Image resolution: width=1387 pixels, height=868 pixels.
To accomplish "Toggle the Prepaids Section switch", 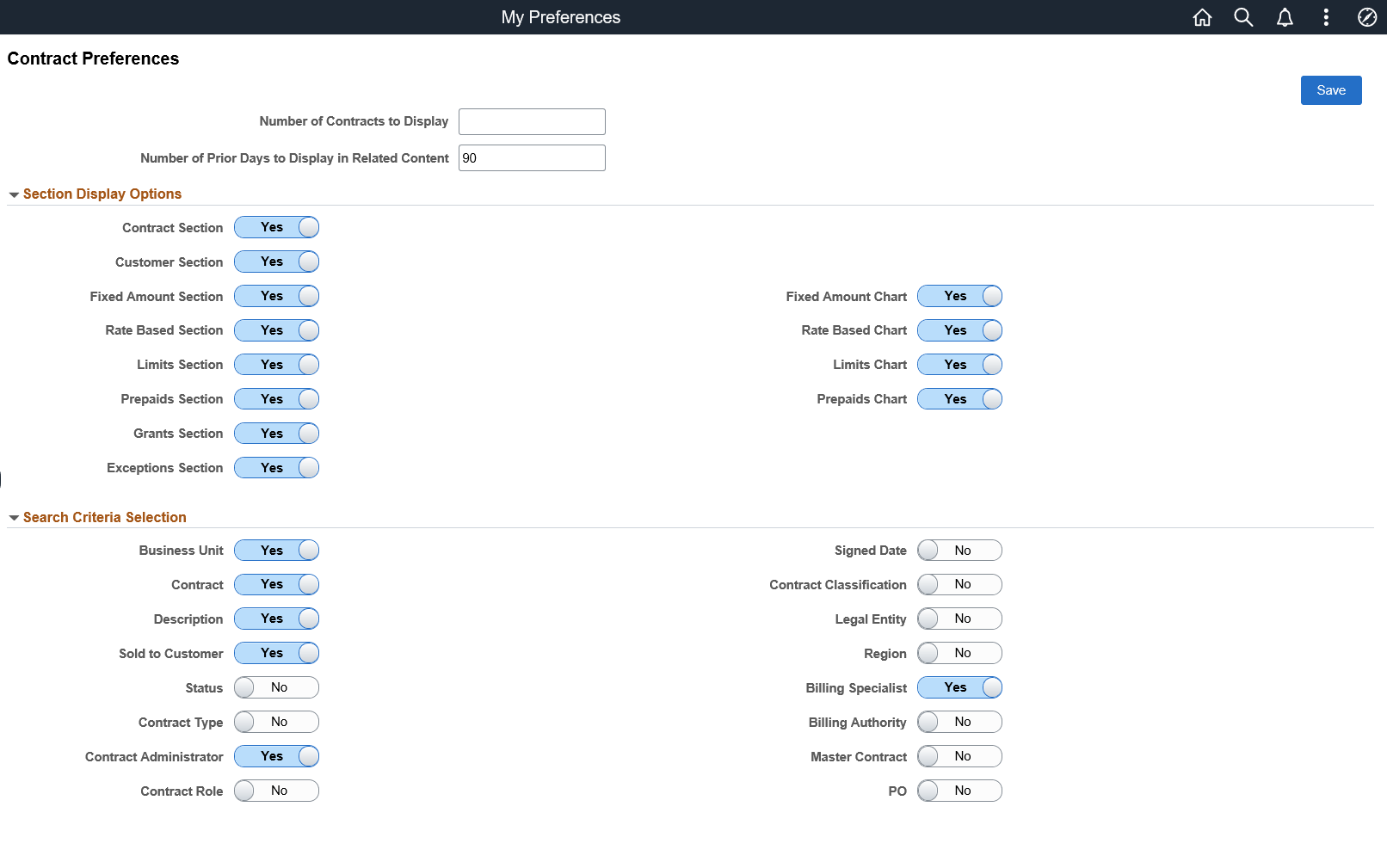I will coord(276,399).
